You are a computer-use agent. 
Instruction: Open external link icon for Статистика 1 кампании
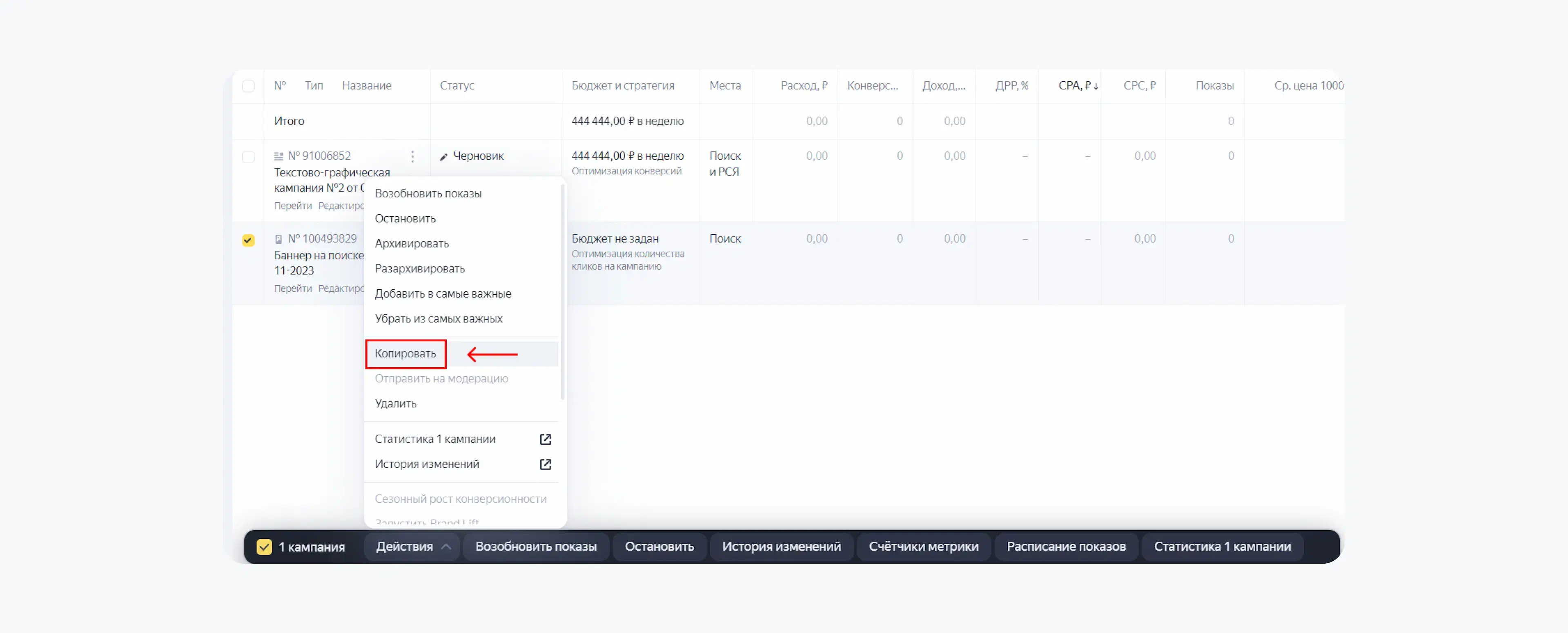(546, 440)
